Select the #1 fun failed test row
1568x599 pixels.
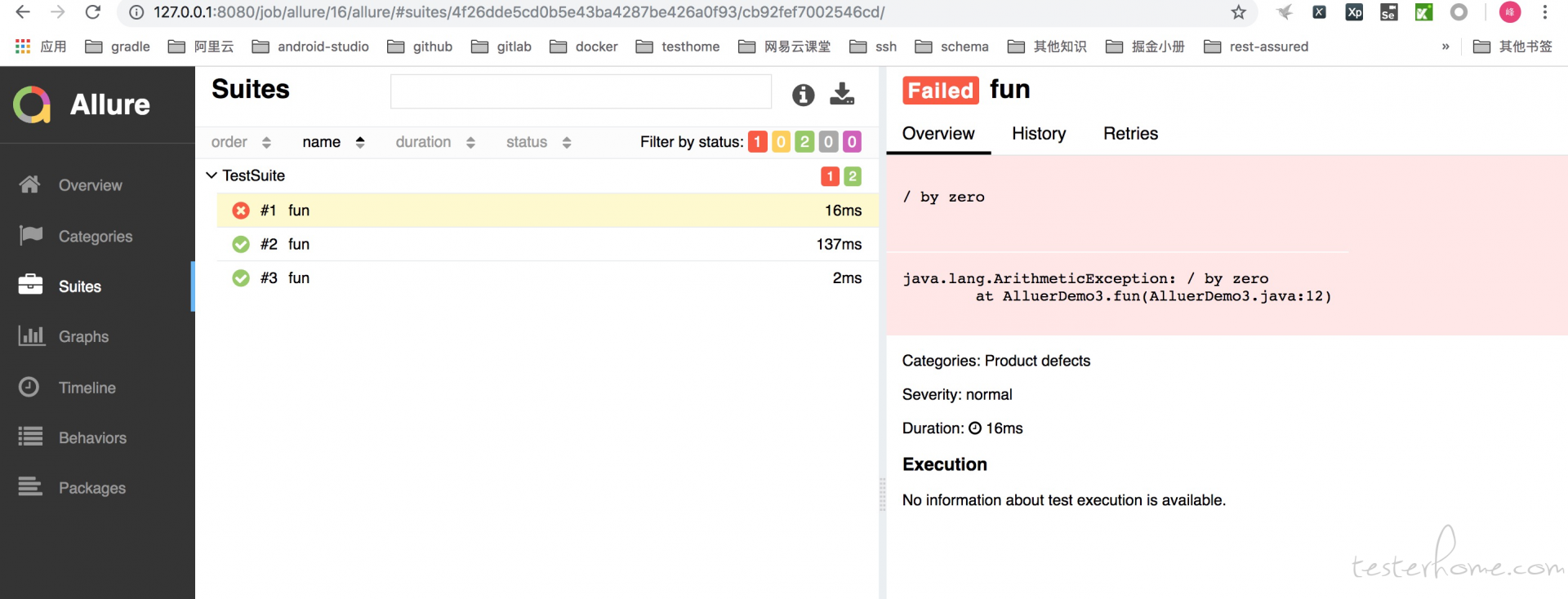547,211
